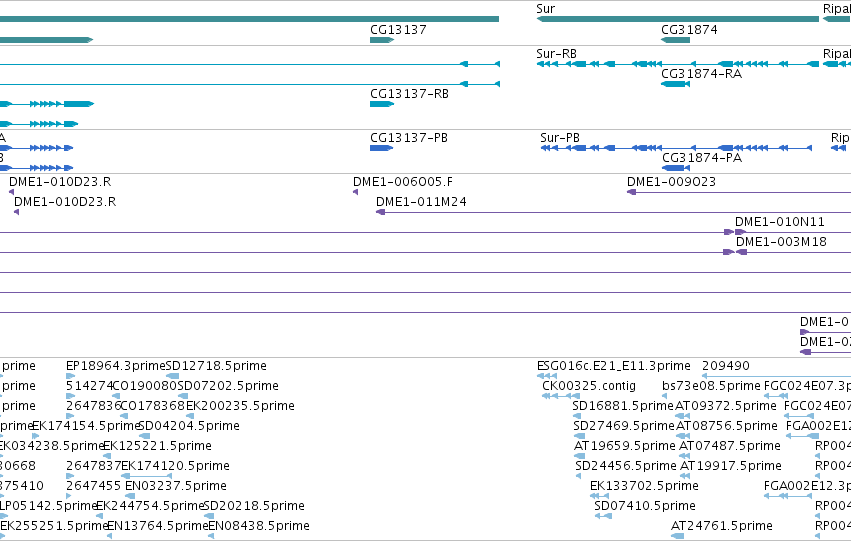Screen dimensions: 851x541
Task: Click the SD24456.5prime EST label
Action: [x=626, y=466]
